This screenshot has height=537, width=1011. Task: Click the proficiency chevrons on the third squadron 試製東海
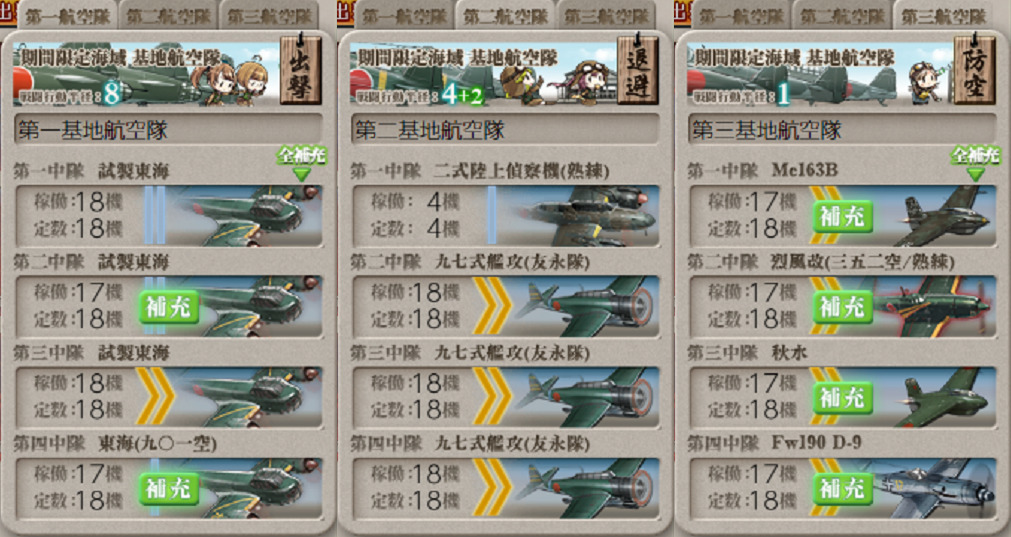(x=155, y=397)
